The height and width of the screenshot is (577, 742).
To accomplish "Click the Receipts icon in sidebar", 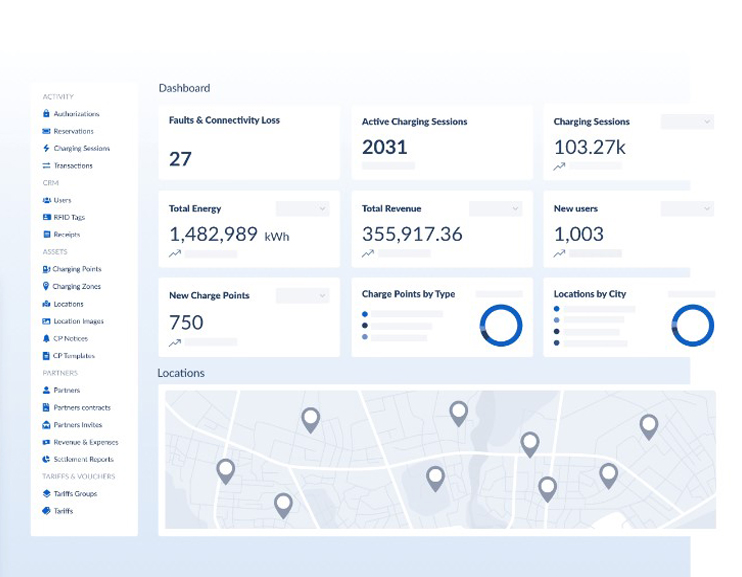I will 46,234.
